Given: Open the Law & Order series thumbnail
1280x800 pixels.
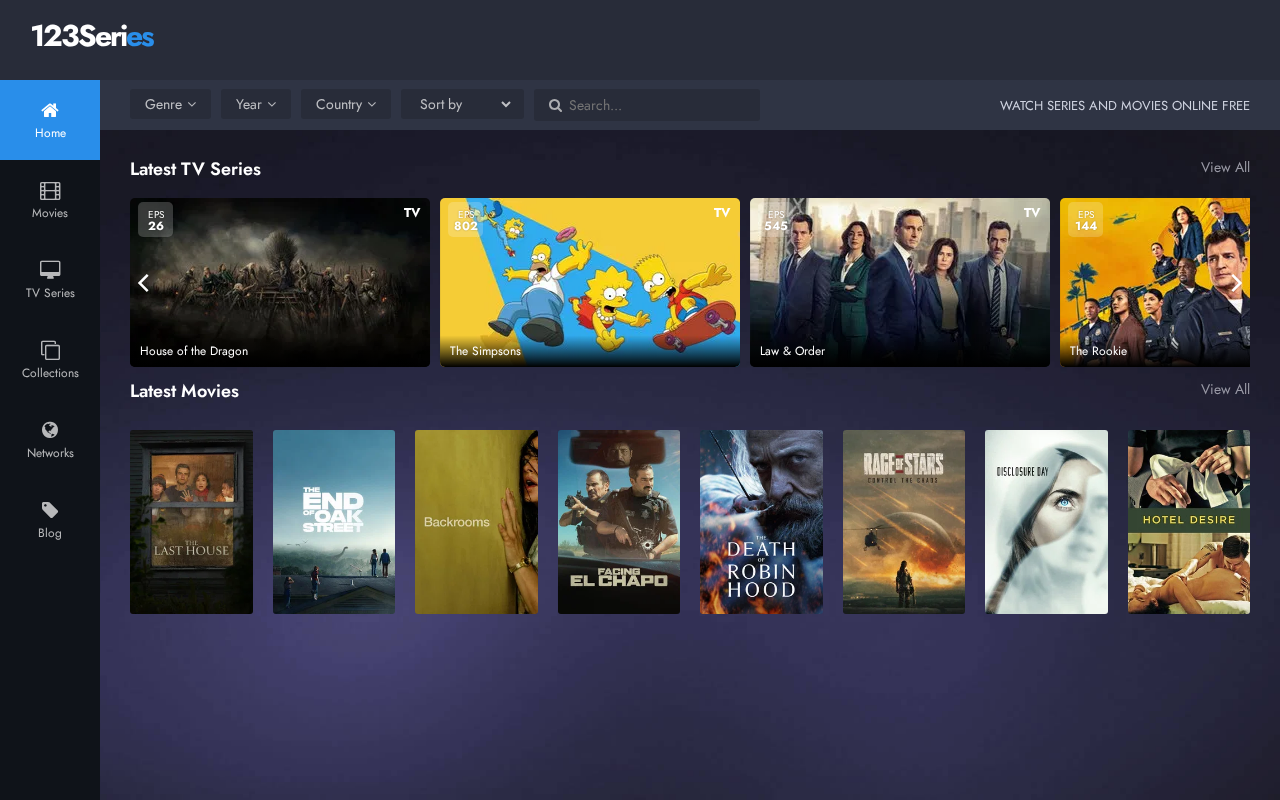Looking at the screenshot, I should point(900,282).
